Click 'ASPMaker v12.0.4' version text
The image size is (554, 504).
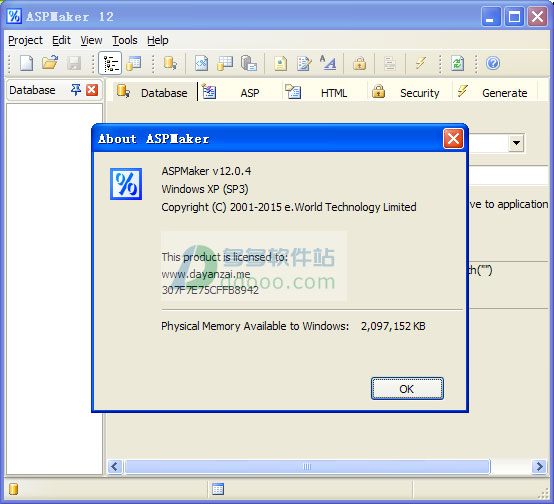pyautogui.click(x=206, y=171)
